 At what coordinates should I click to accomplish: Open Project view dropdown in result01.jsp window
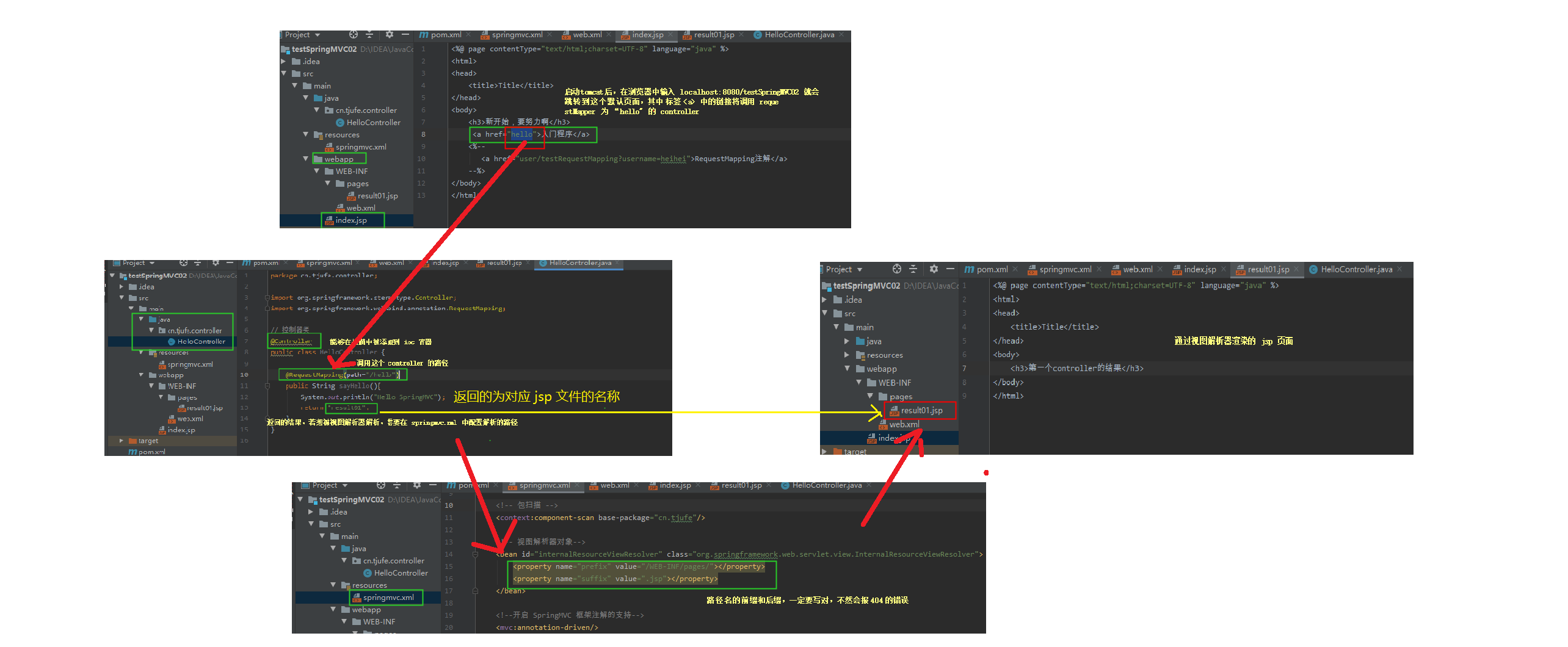tap(860, 270)
